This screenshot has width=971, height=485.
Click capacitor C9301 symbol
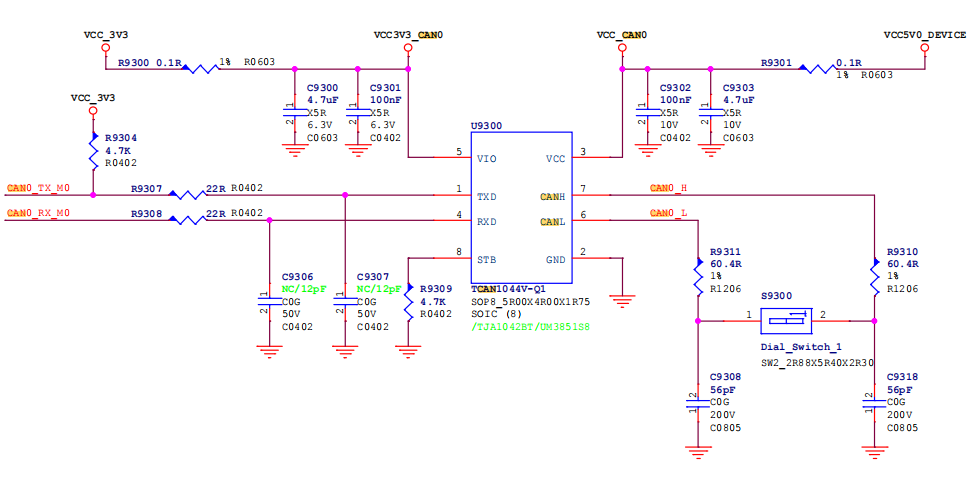(357, 113)
